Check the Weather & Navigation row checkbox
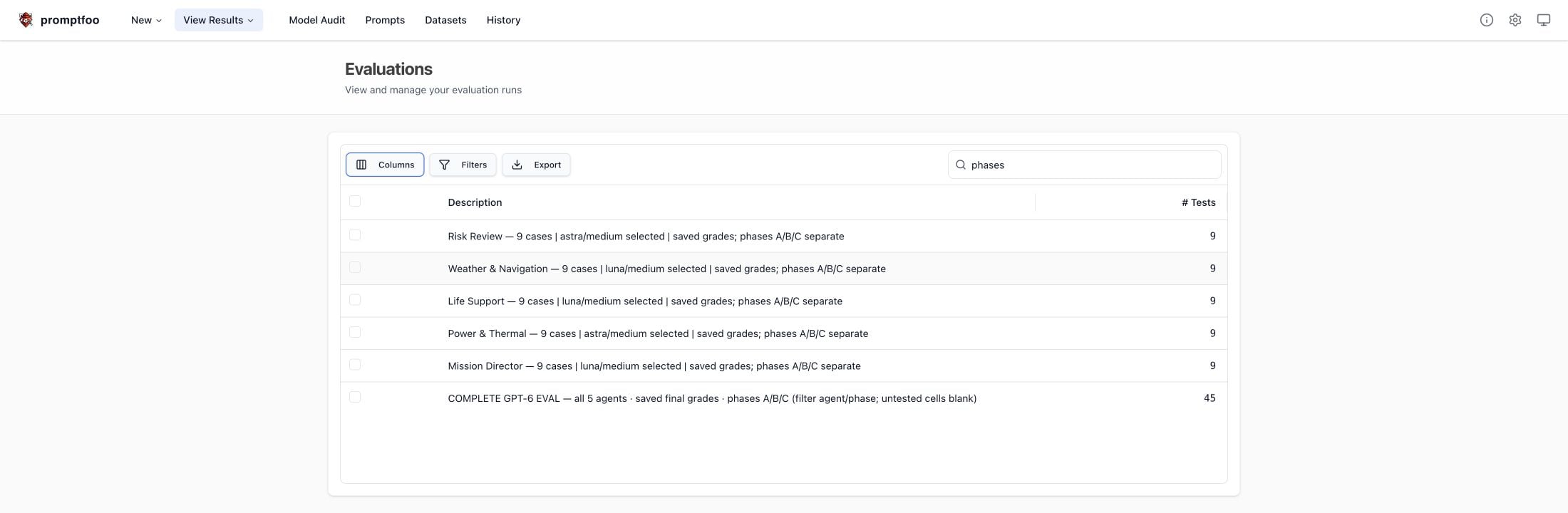The height and width of the screenshot is (513, 1568). tap(355, 268)
